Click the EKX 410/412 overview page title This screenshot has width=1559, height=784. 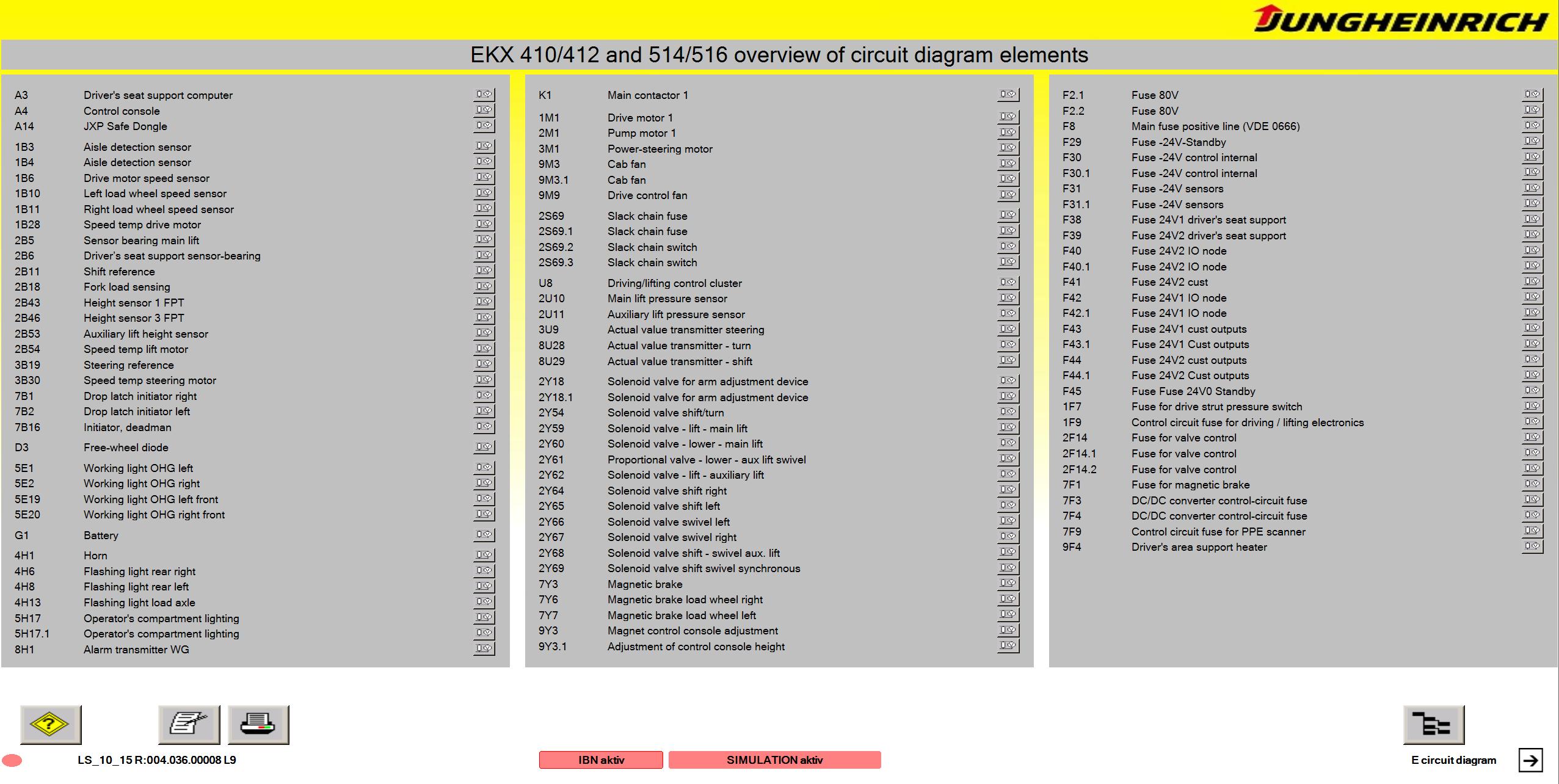779,55
